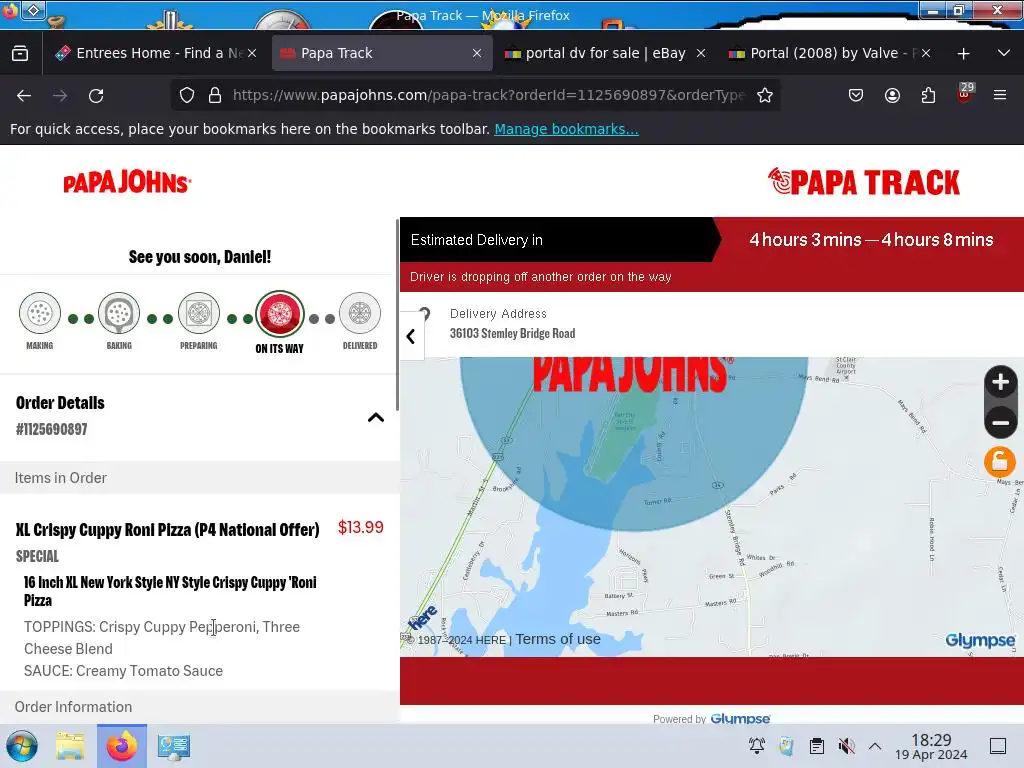The image size is (1024, 768).
Task: Open the list all tabs dropdown
Action: click(x=1004, y=53)
